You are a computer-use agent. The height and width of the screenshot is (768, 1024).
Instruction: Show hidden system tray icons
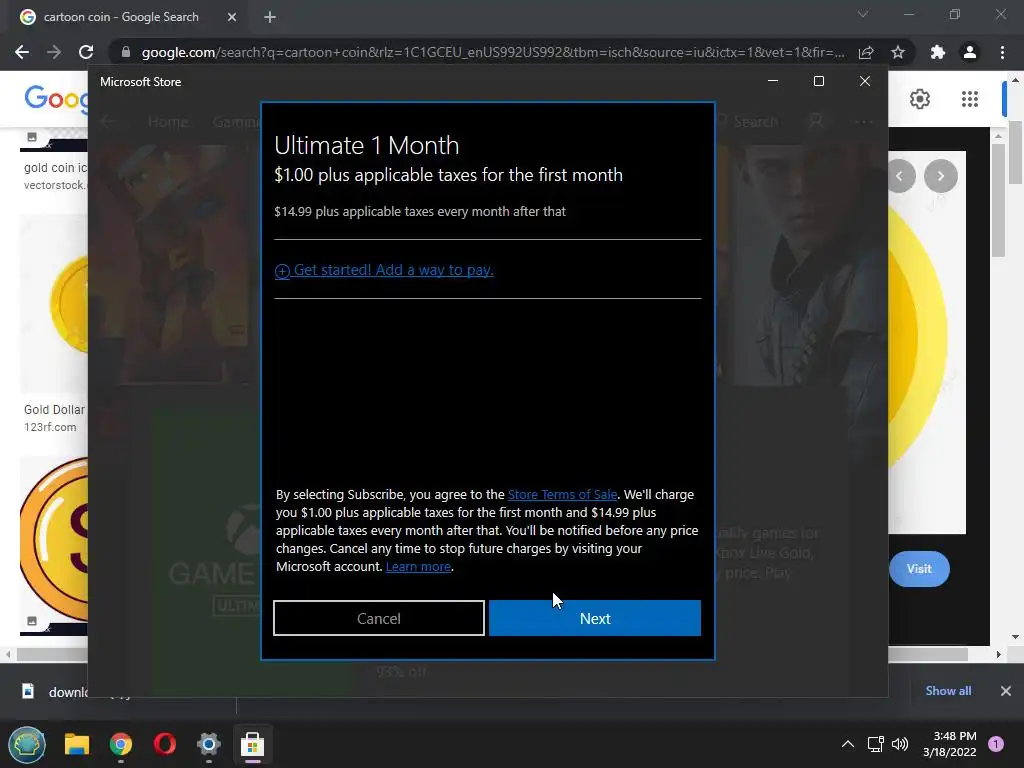848,744
